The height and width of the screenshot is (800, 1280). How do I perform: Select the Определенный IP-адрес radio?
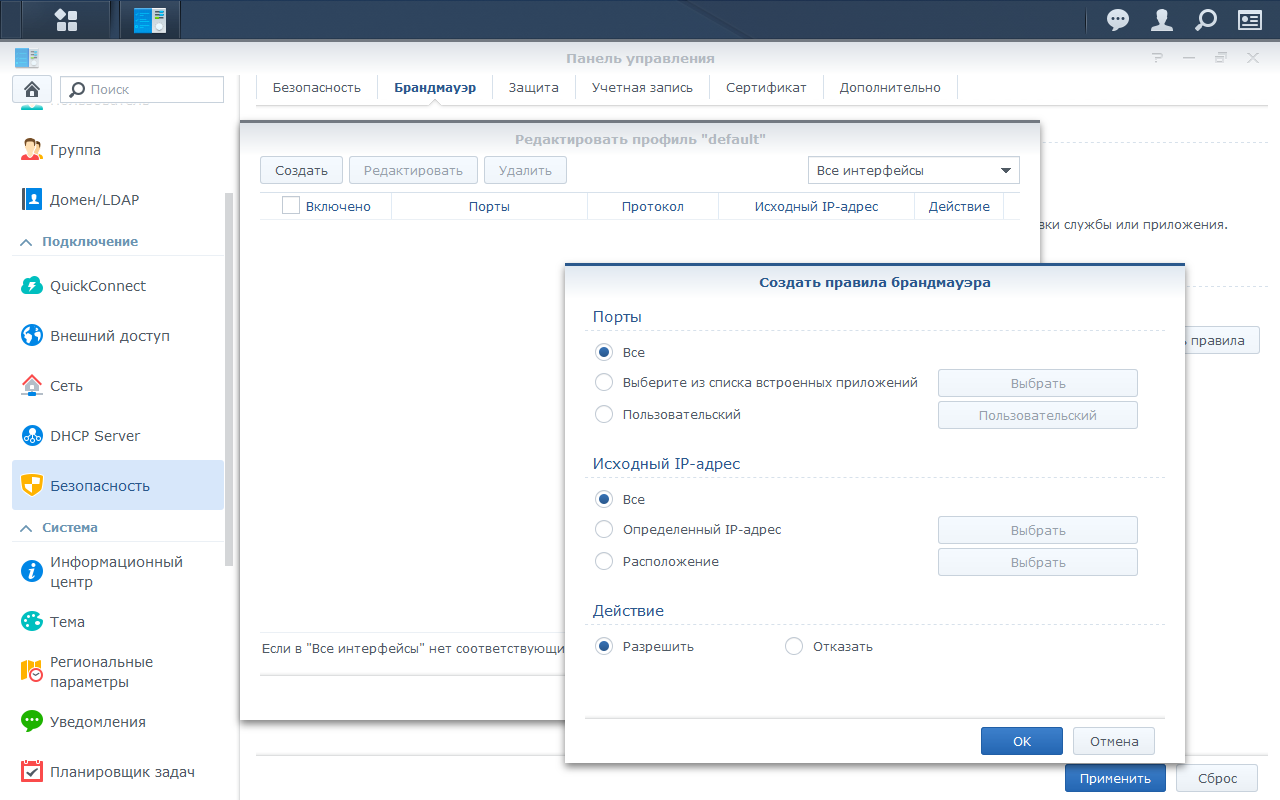[604, 529]
